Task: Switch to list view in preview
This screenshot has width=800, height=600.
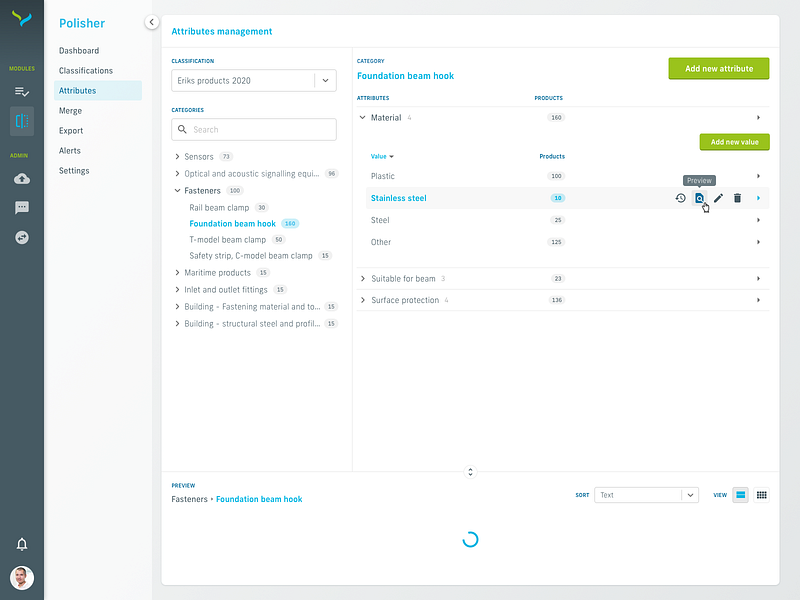Action: click(740, 495)
